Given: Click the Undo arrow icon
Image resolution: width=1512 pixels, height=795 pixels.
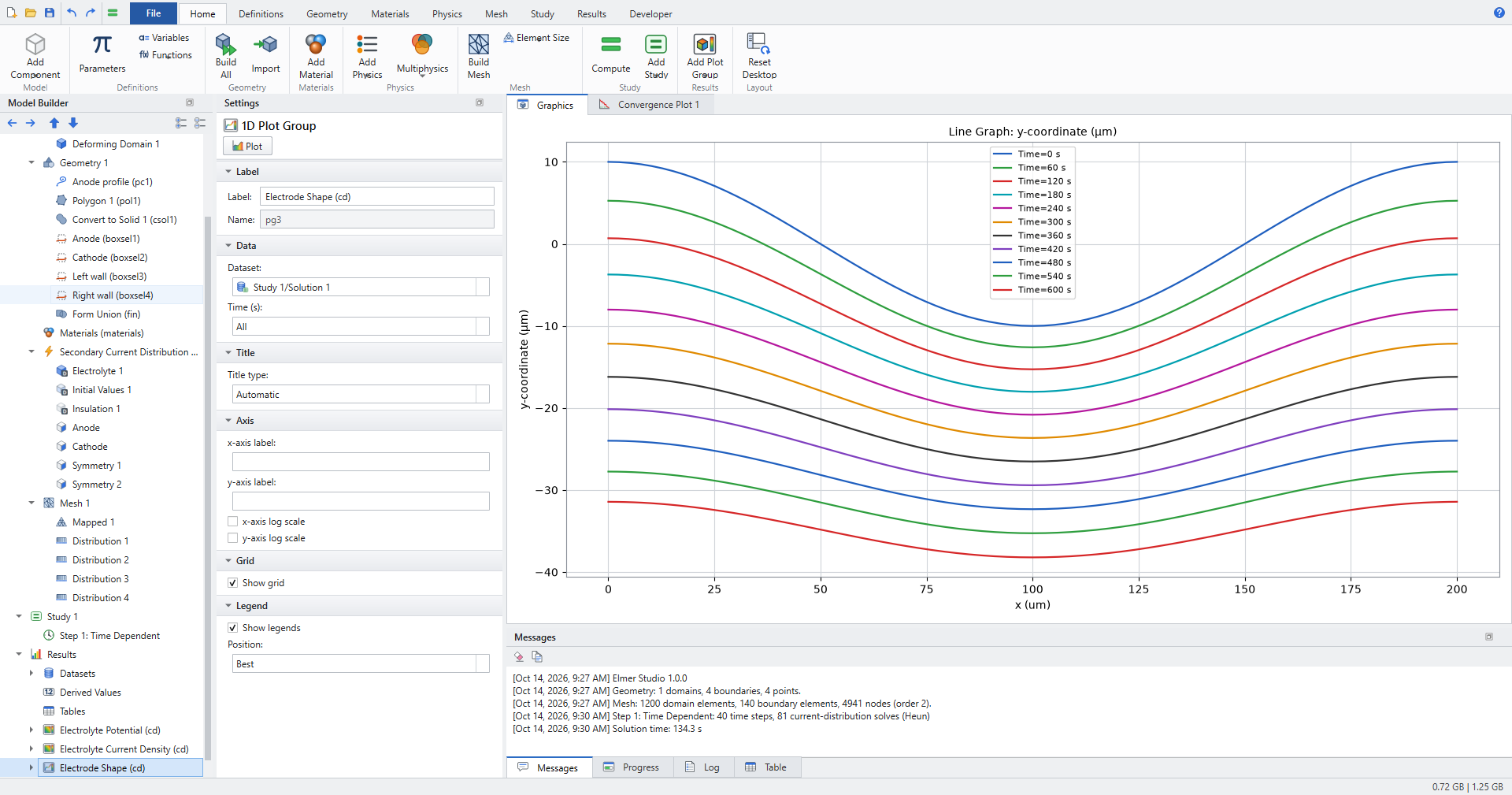Looking at the screenshot, I should [72, 13].
